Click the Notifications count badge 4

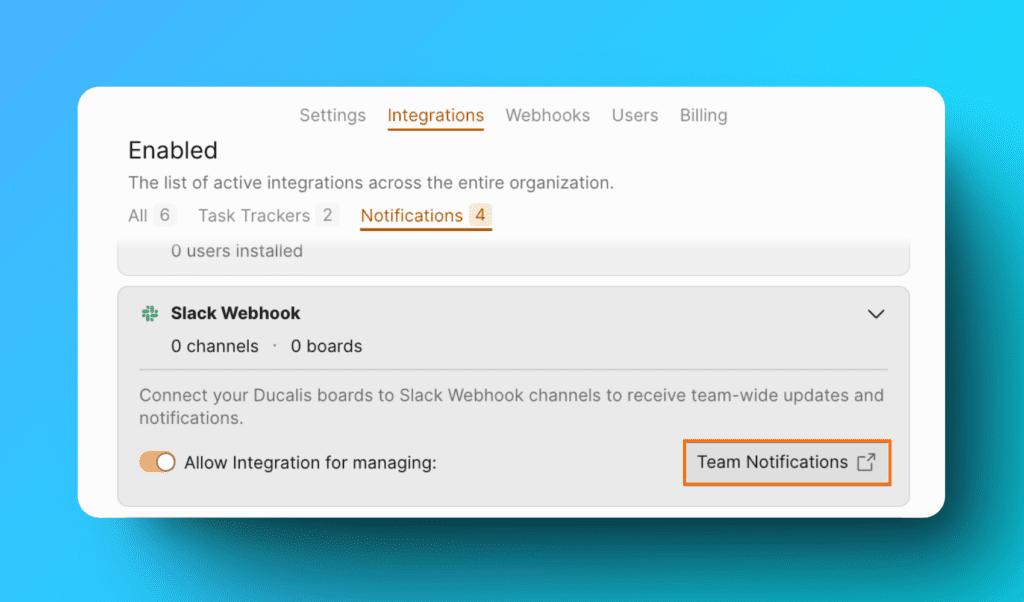pos(480,216)
